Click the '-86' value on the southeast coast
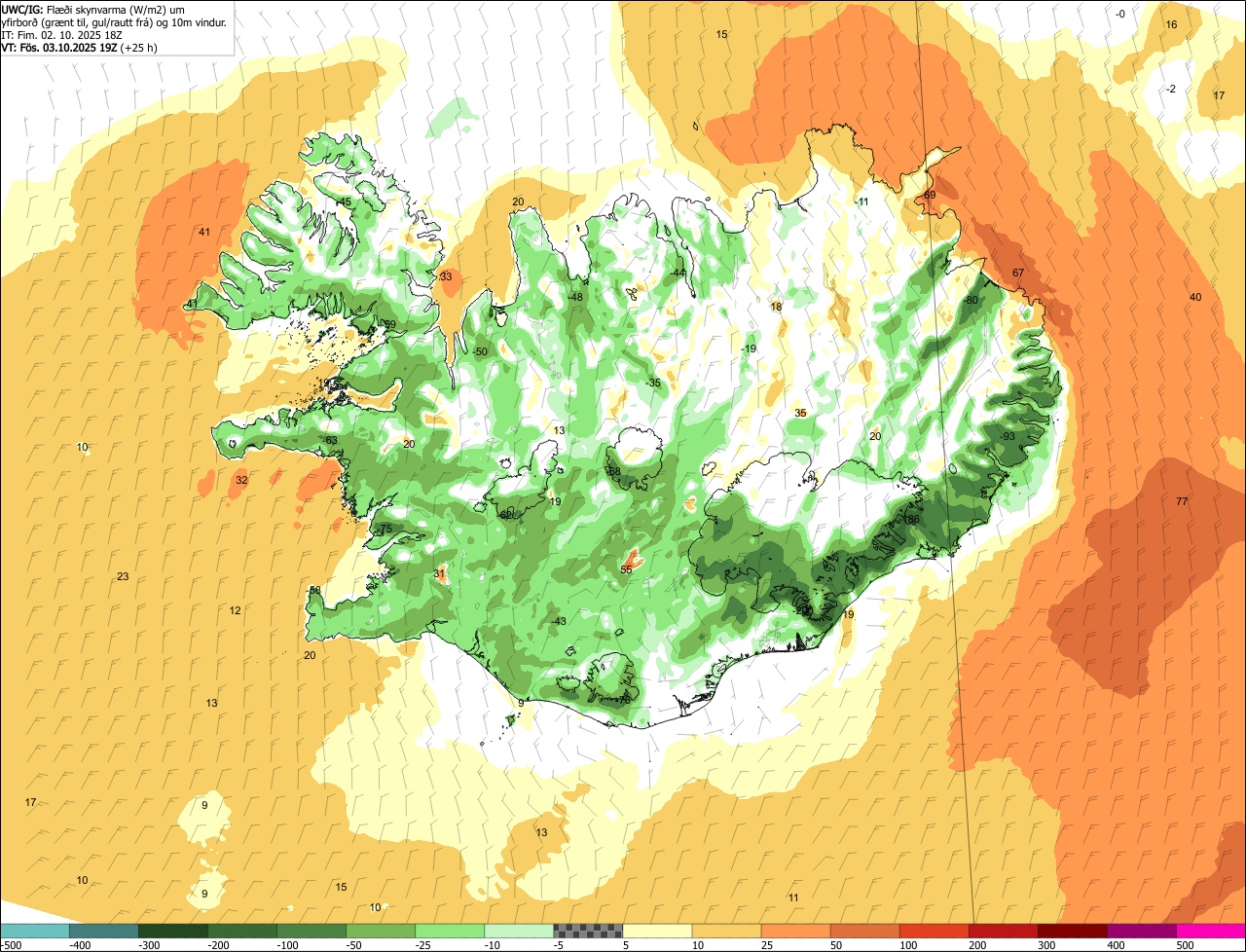Viewport: 1246px width, 952px height. [x=911, y=519]
